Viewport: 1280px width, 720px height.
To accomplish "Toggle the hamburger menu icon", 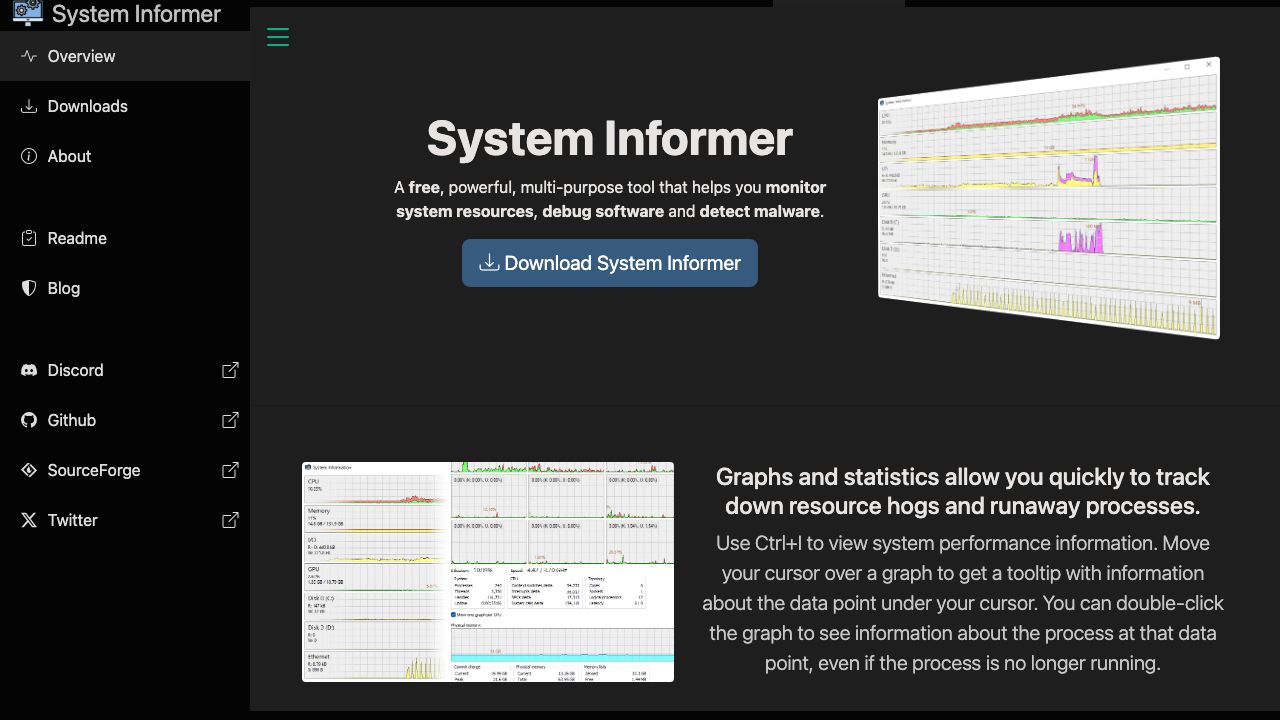I will click(x=278, y=38).
